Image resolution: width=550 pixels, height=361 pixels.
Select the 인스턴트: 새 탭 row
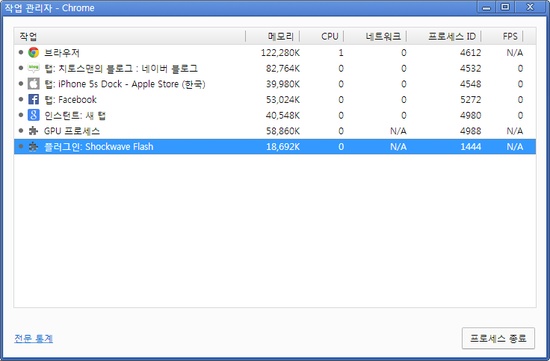[275, 115]
